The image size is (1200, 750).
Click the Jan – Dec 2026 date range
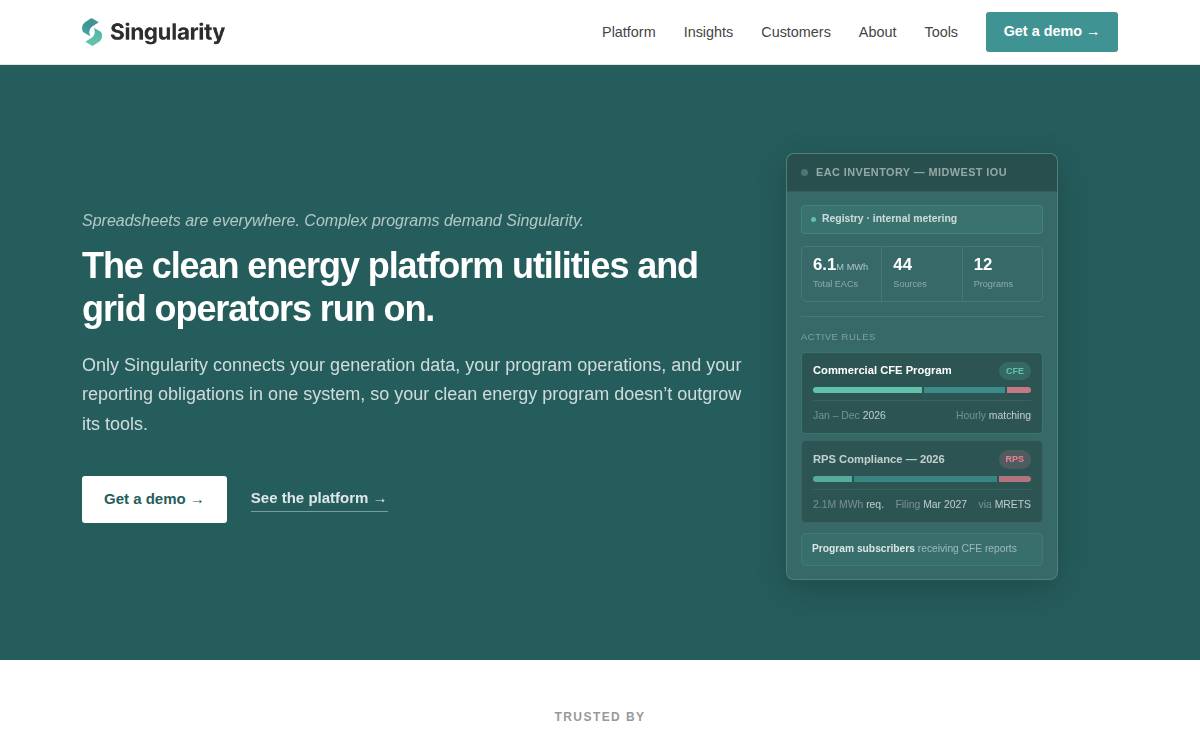pos(849,415)
